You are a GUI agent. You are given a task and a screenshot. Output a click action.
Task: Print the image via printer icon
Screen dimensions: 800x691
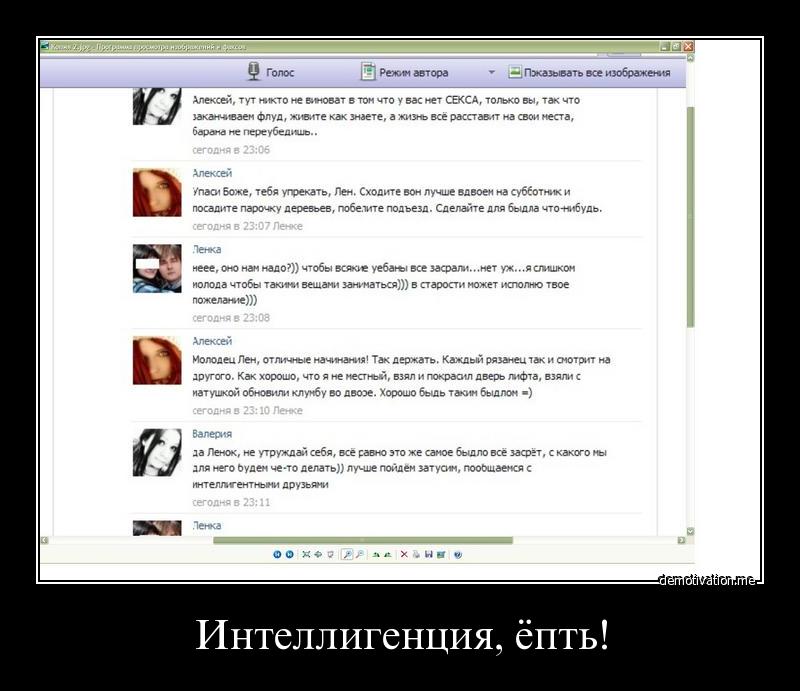point(416,554)
